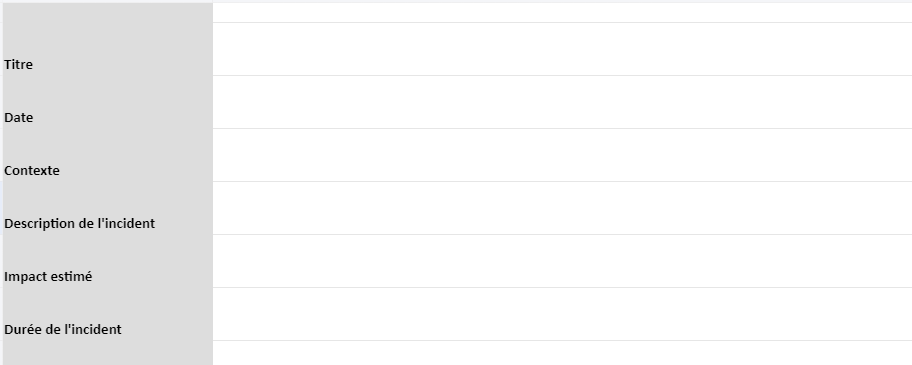Screen dimensions: 912x365
Task: Select the Impact estimé label cell
Action: pos(108,261)
